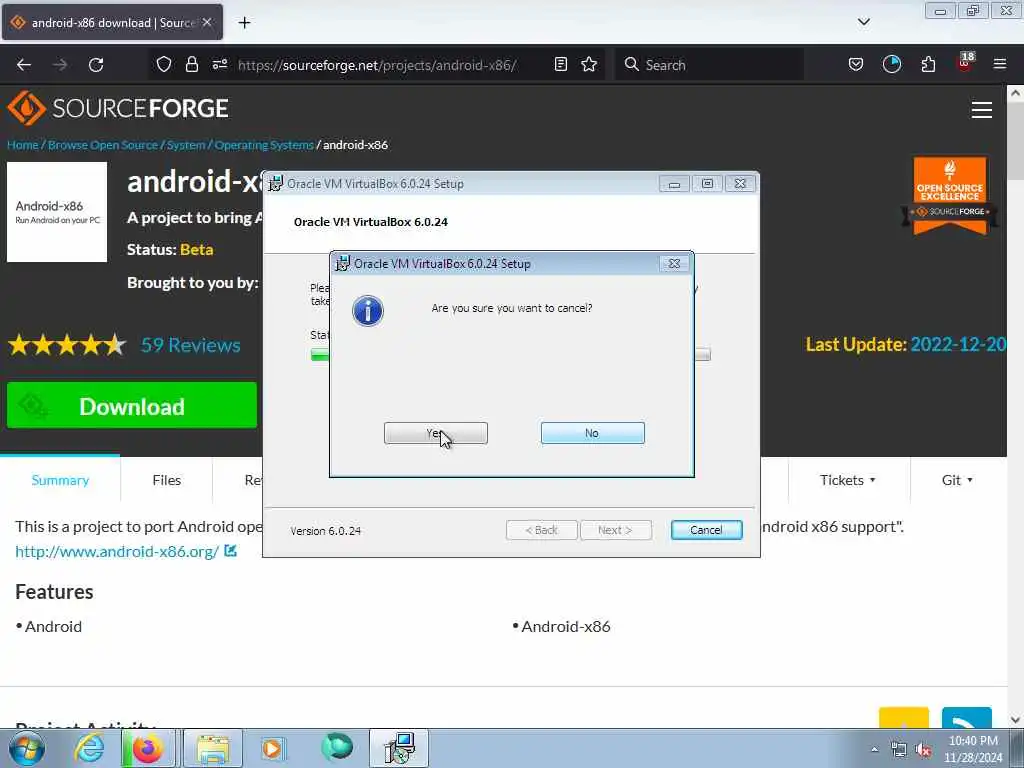Open SourceForge site hamburger menu
Screen dimensions: 1024x768
982,110
